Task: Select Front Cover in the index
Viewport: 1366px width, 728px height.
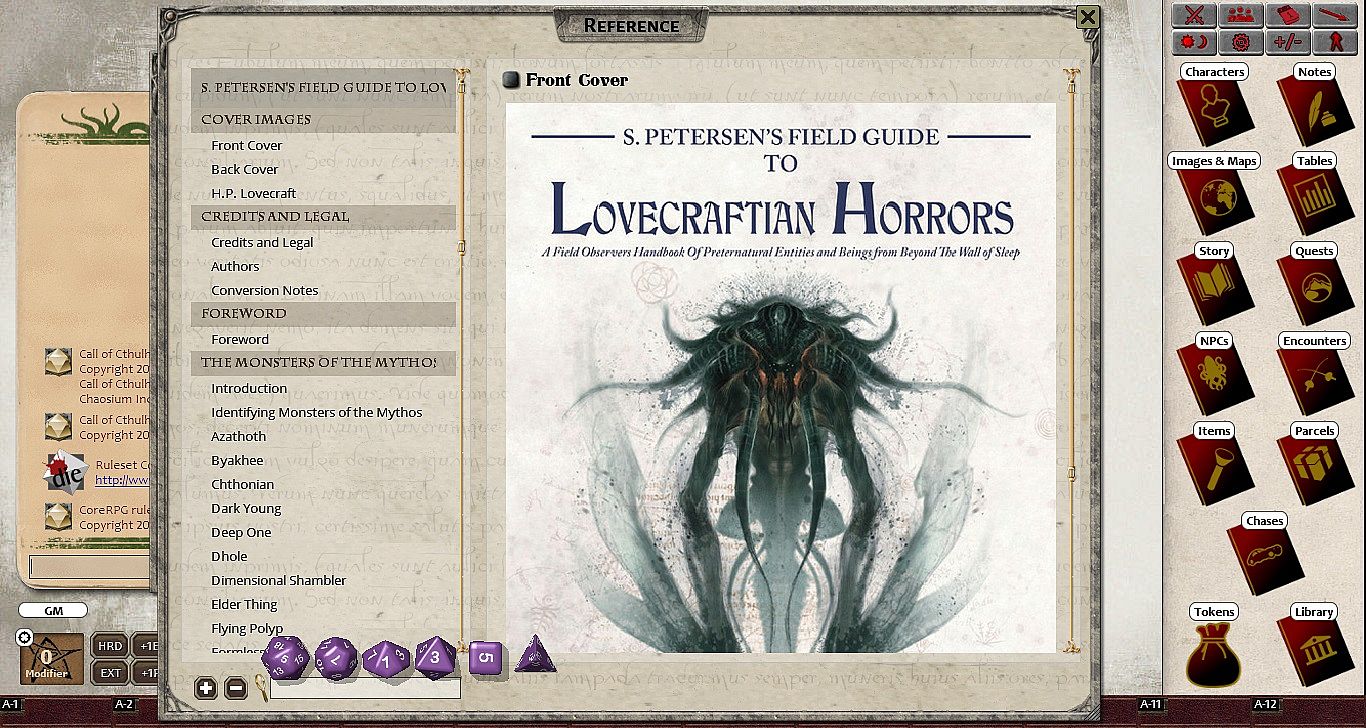Action: 247,145
